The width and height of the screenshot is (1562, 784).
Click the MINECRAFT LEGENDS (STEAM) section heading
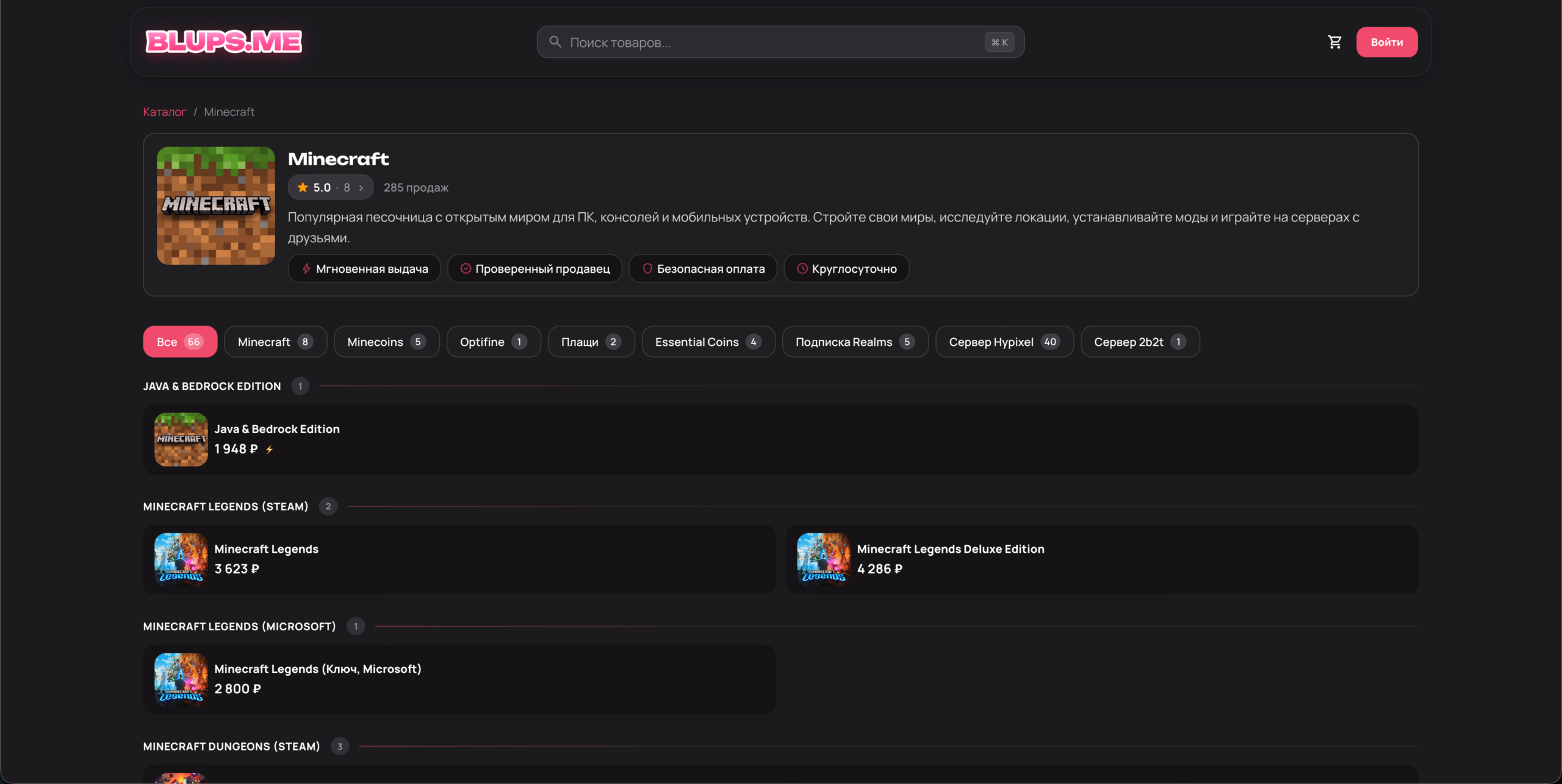coord(226,506)
